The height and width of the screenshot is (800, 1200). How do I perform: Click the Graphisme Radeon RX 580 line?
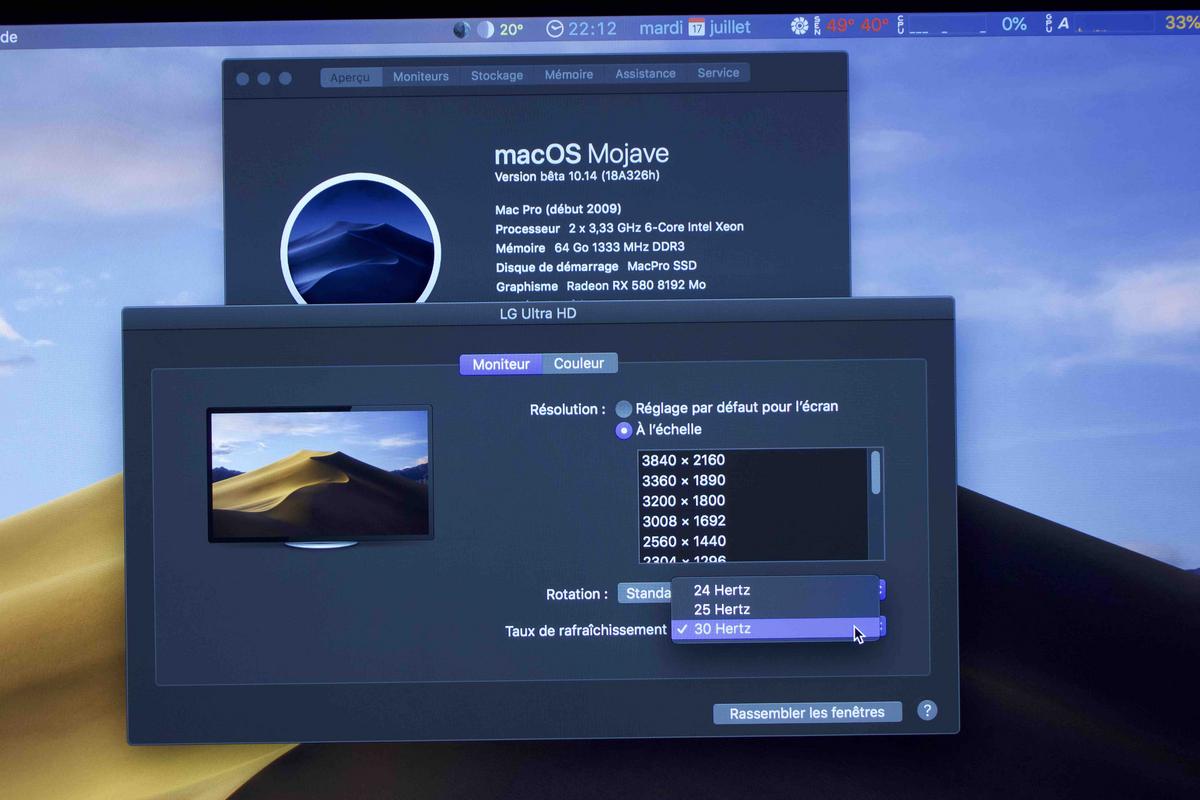601,286
